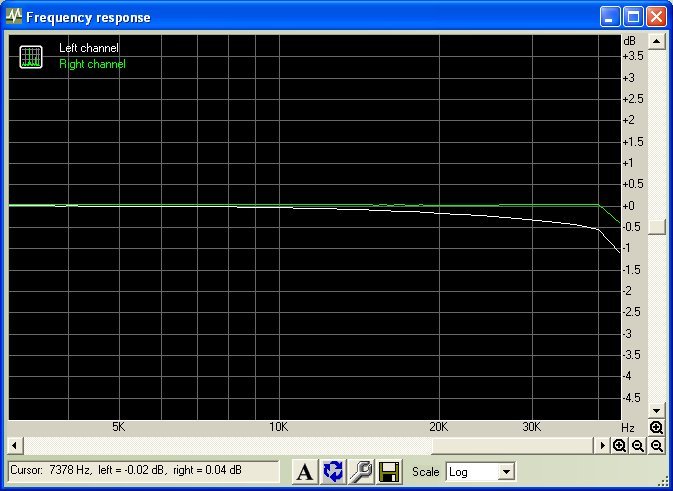Click the vertical scrollbar thumb near -0.5 dB
Screen dimensions: 673x491
(656, 227)
